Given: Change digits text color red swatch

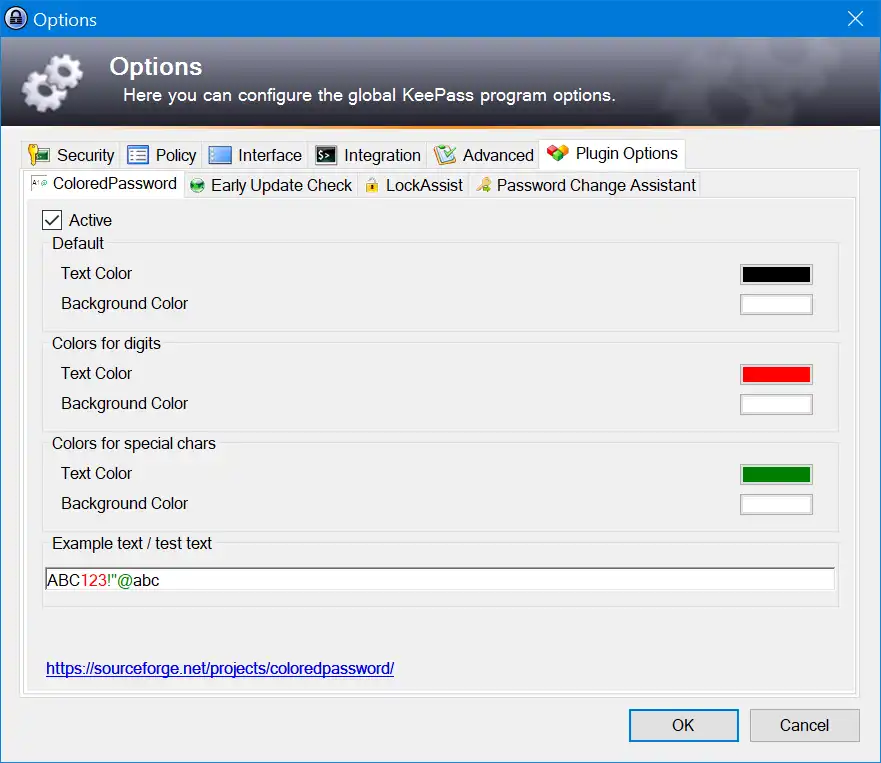Looking at the screenshot, I should 776,374.
